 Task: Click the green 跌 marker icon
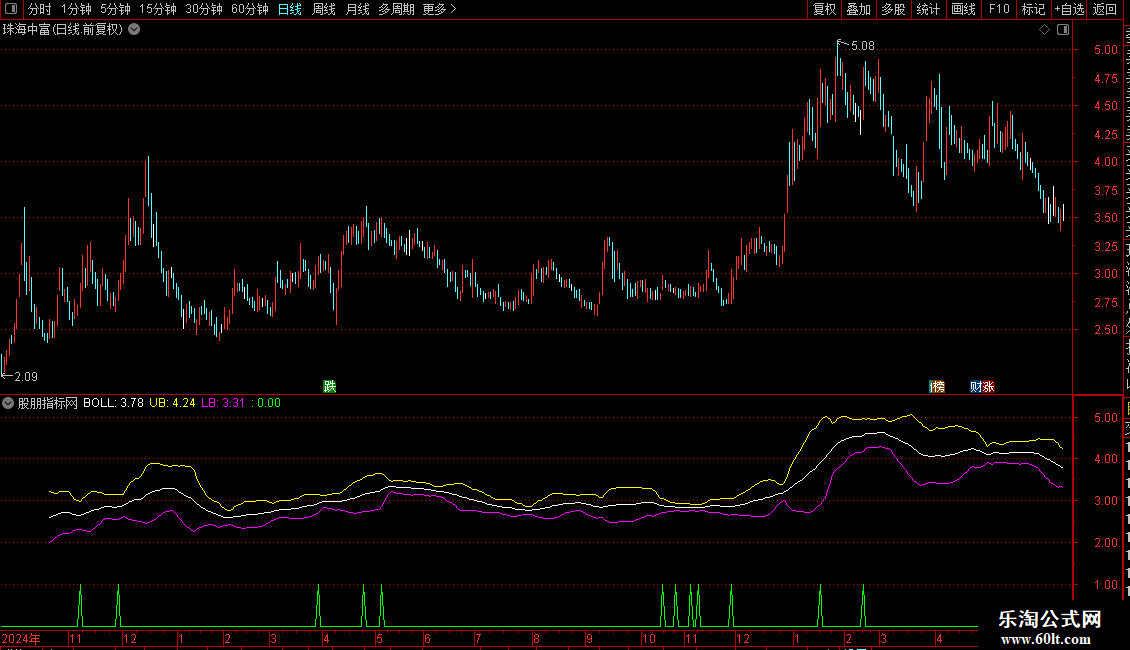(330, 386)
